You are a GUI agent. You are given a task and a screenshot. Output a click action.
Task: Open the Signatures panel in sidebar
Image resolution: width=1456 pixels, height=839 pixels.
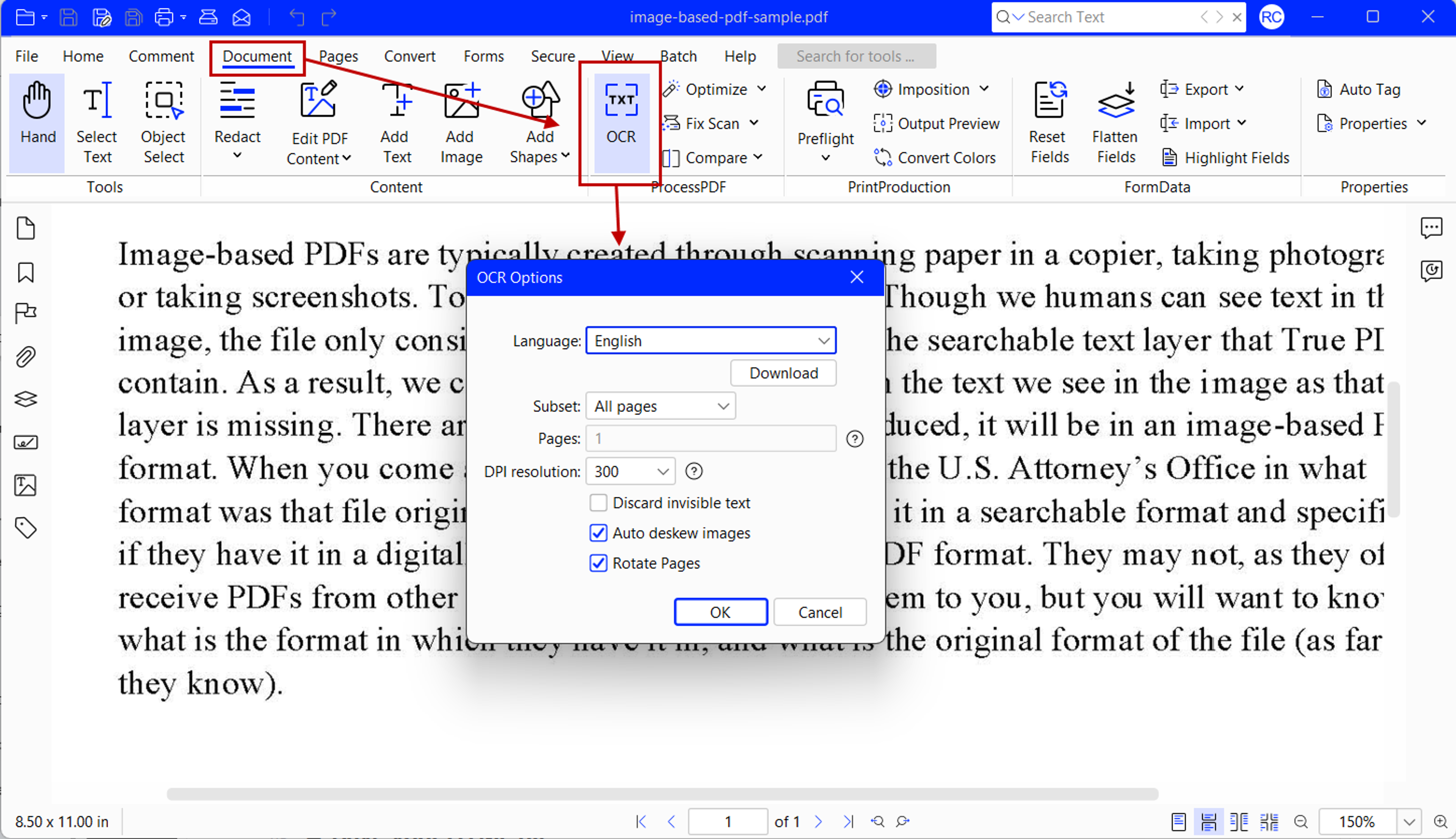[x=26, y=443]
